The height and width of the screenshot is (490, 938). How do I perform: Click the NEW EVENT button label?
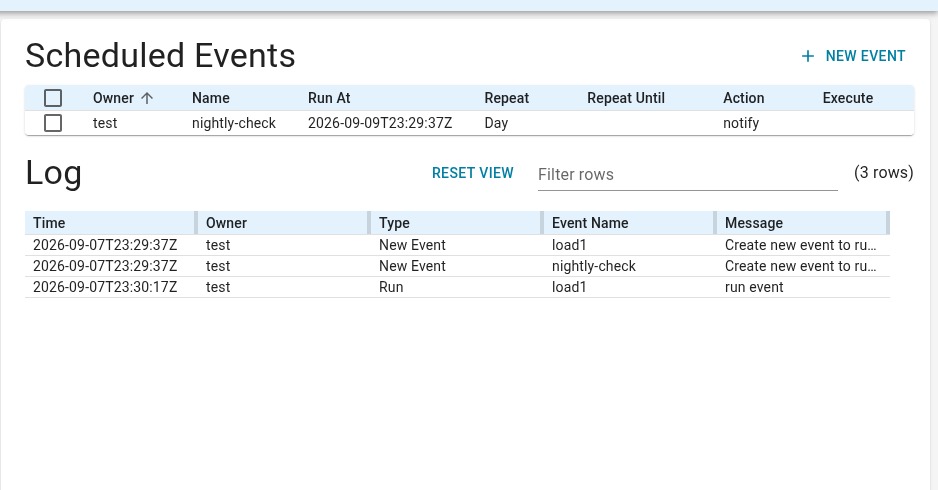(x=865, y=56)
